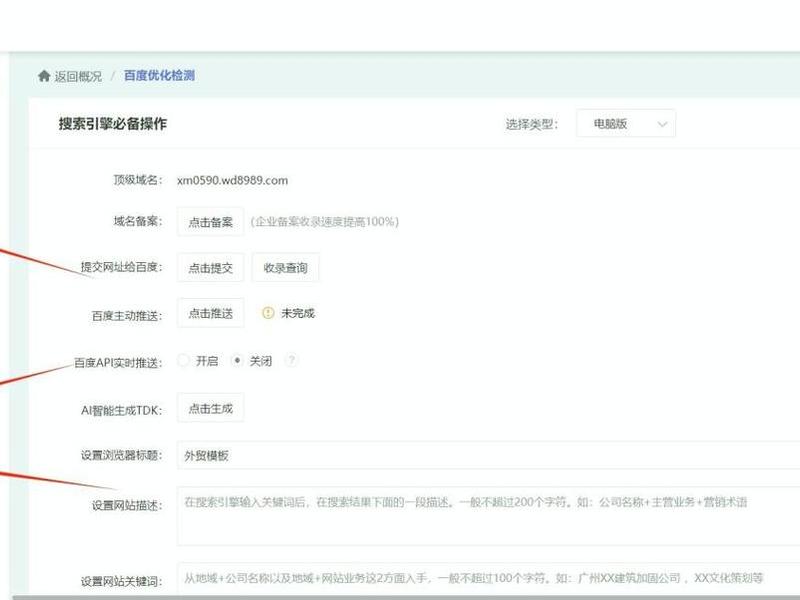800x600 pixels.
Task: Click the domain text xm0590.wd8989.com
Action: tap(232, 180)
